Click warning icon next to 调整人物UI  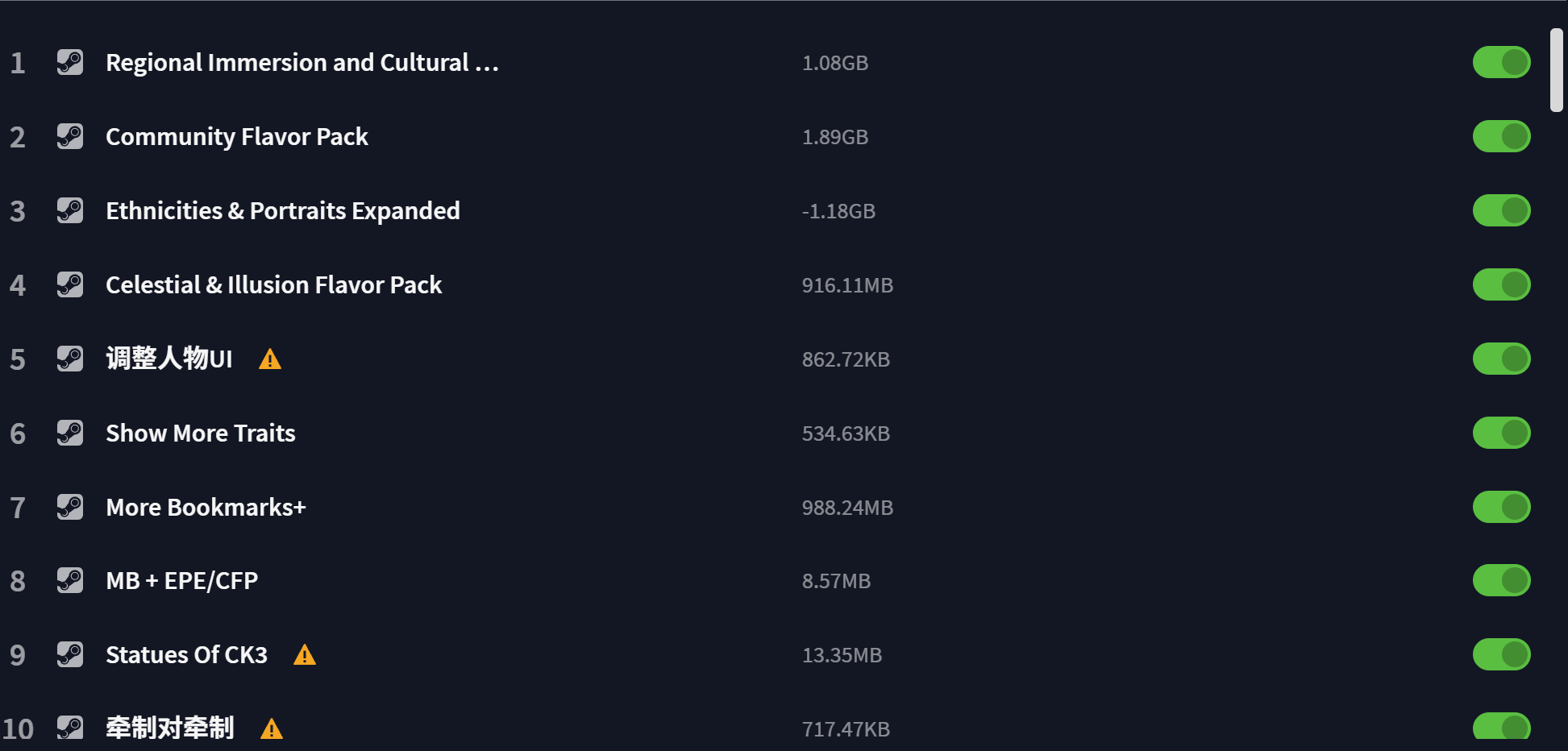click(270, 359)
